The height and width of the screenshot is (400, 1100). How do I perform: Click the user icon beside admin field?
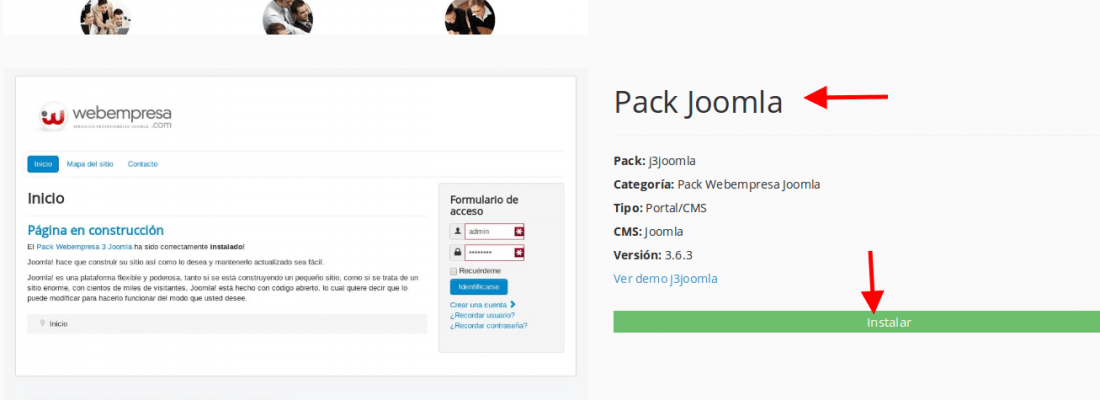(457, 232)
